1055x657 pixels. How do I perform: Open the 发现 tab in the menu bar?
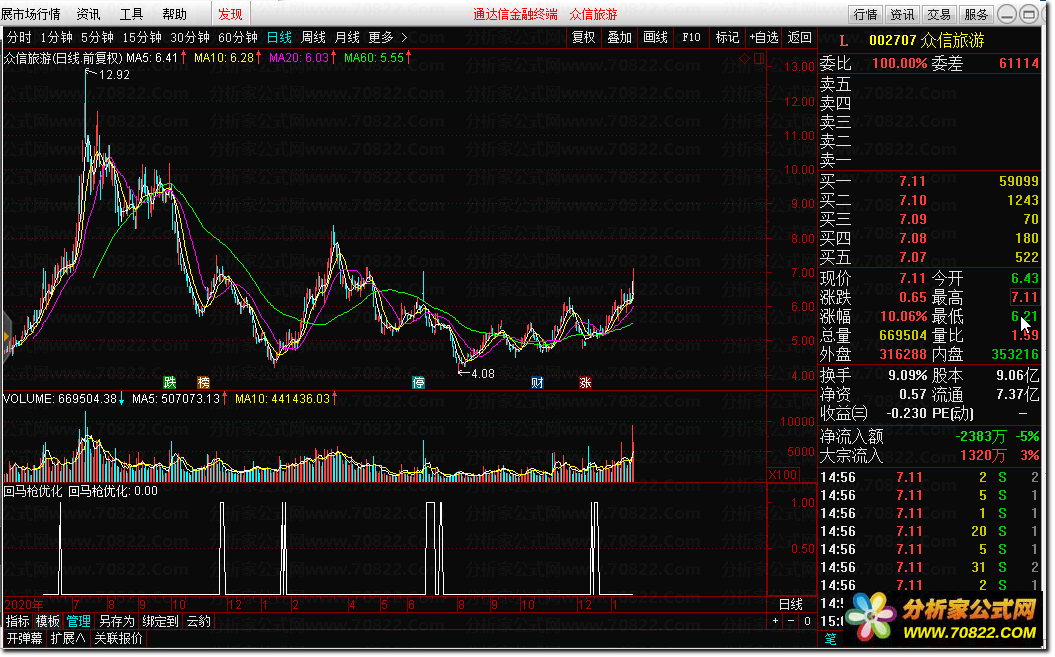[230, 14]
